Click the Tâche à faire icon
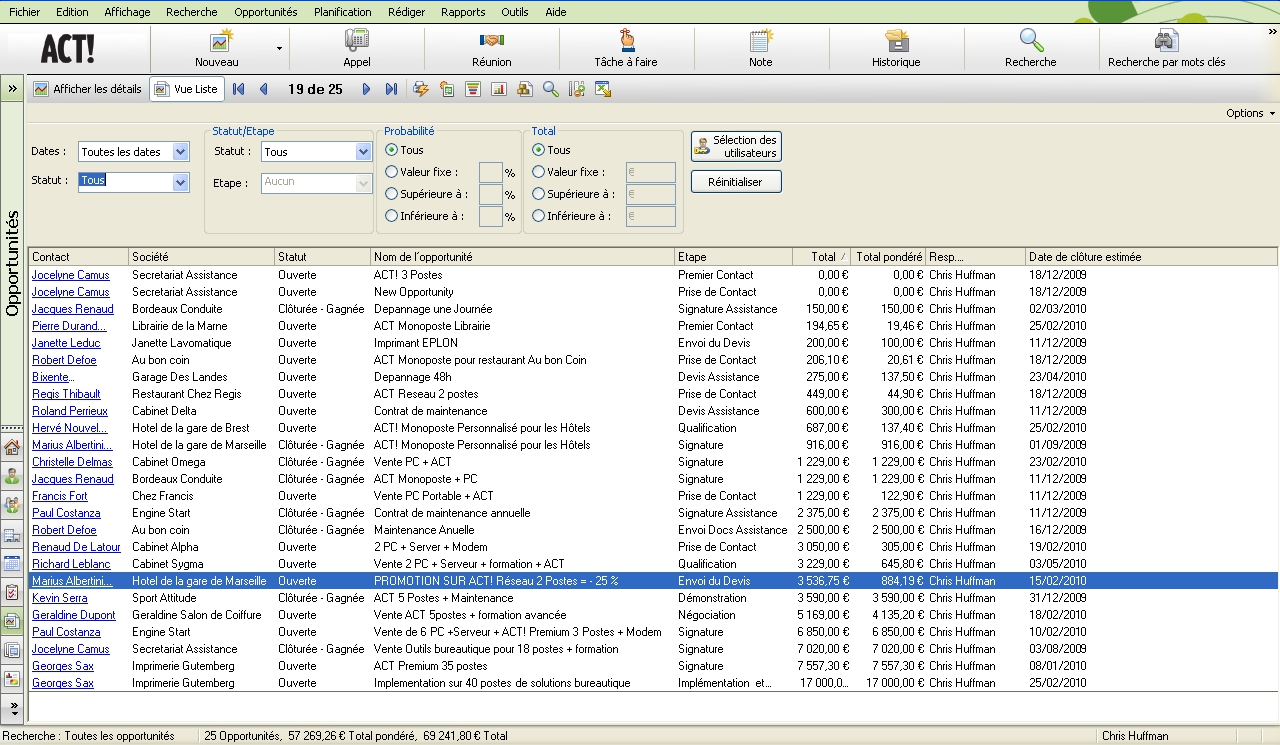This screenshot has width=1280, height=745. point(626,41)
